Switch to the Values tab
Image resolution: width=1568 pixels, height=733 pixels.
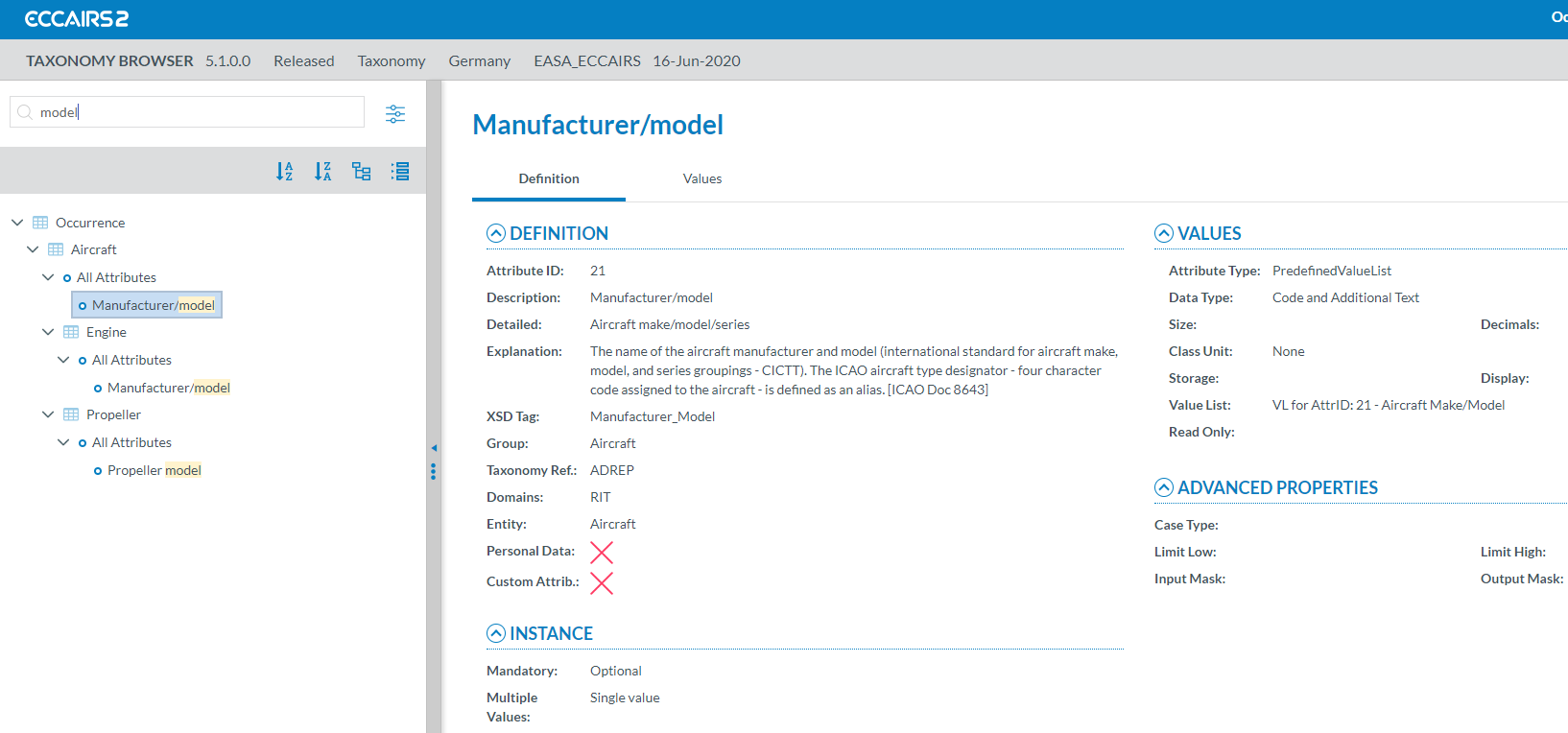[x=702, y=179]
